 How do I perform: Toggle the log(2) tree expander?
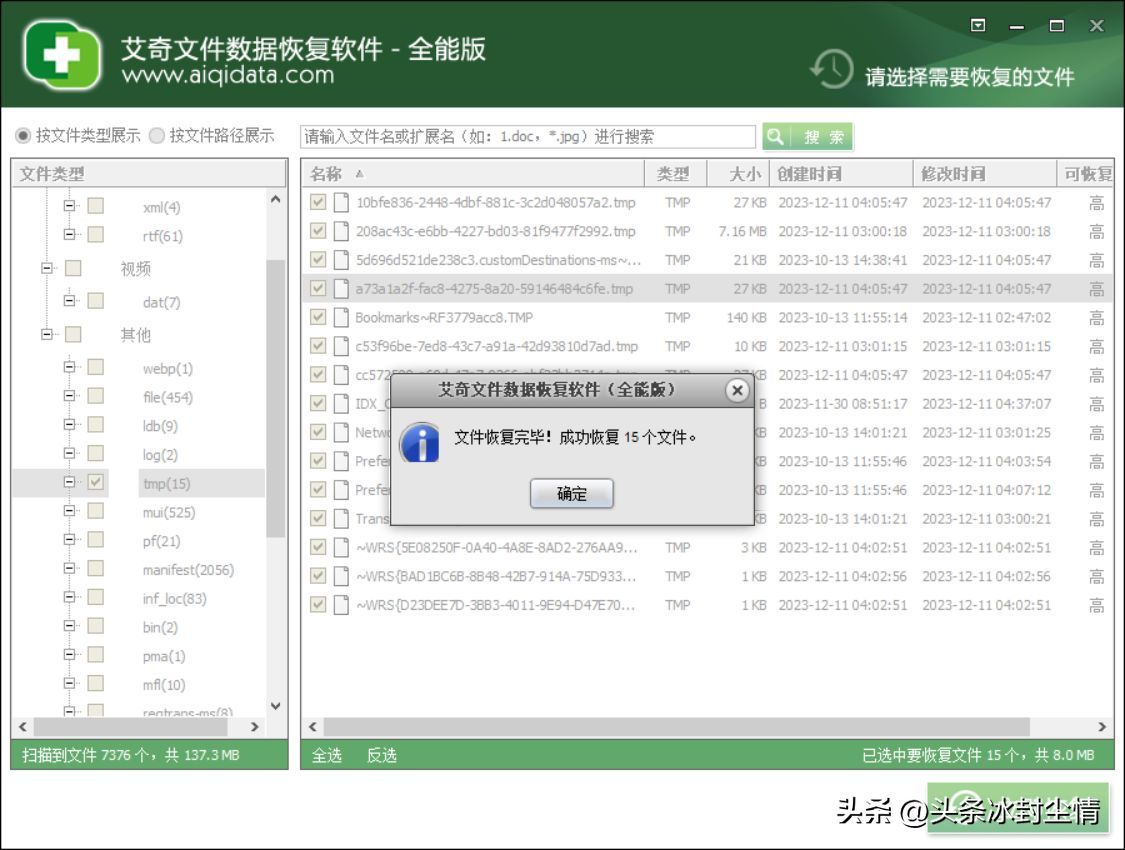[70, 453]
